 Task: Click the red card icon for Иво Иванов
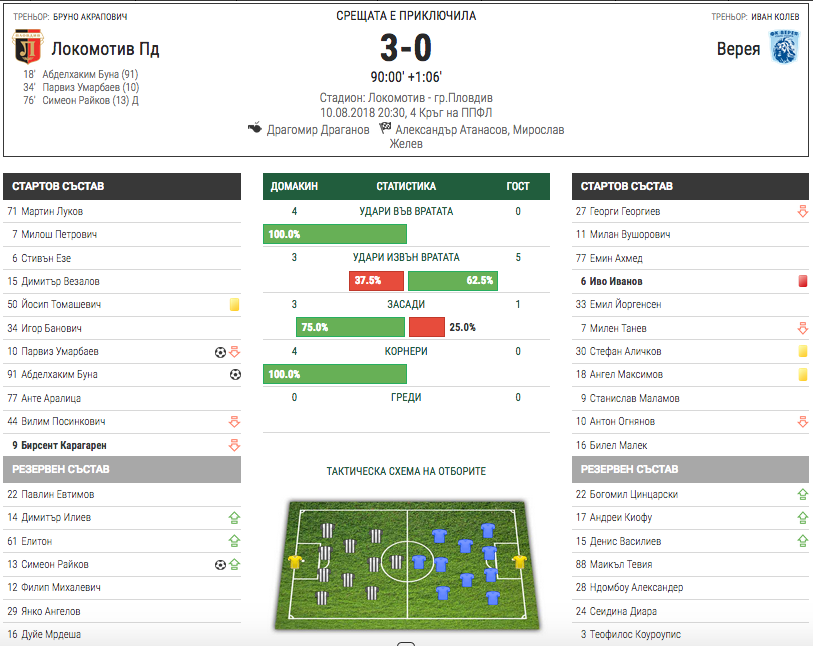tap(803, 281)
